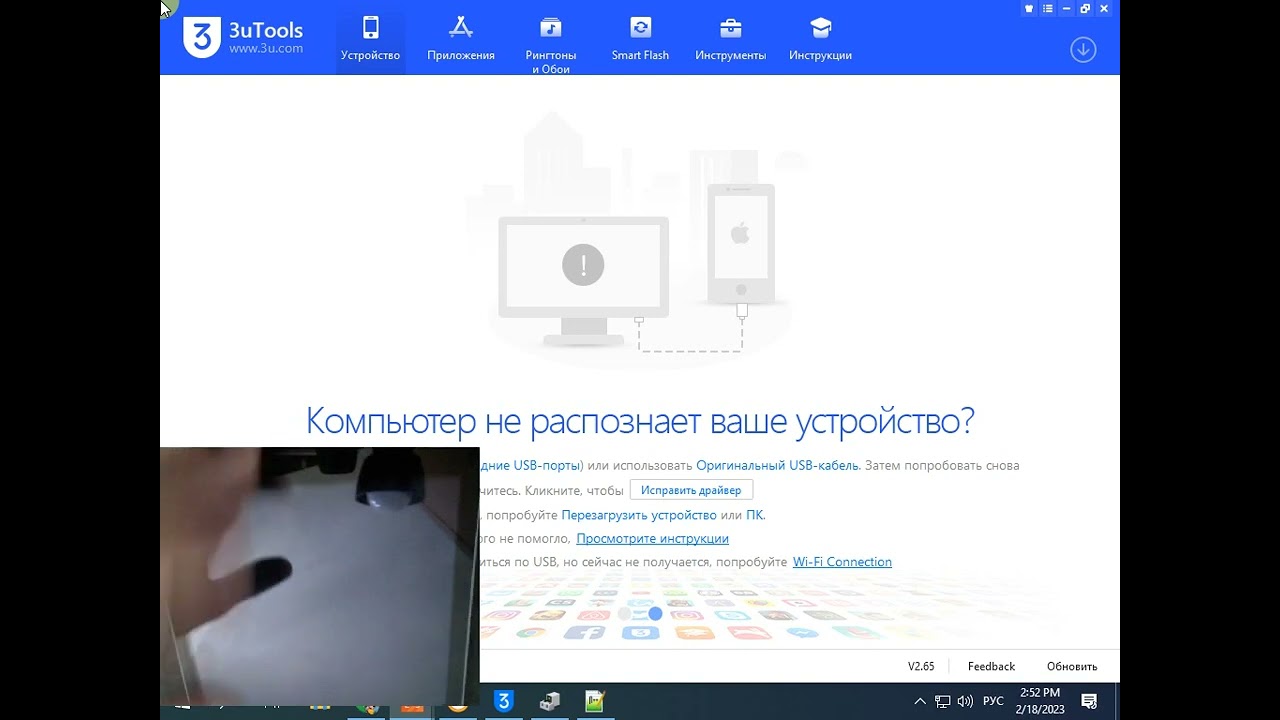Click the phone device illustration
Image resolution: width=1280 pixels, height=720 pixels.
(x=741, y=243)
